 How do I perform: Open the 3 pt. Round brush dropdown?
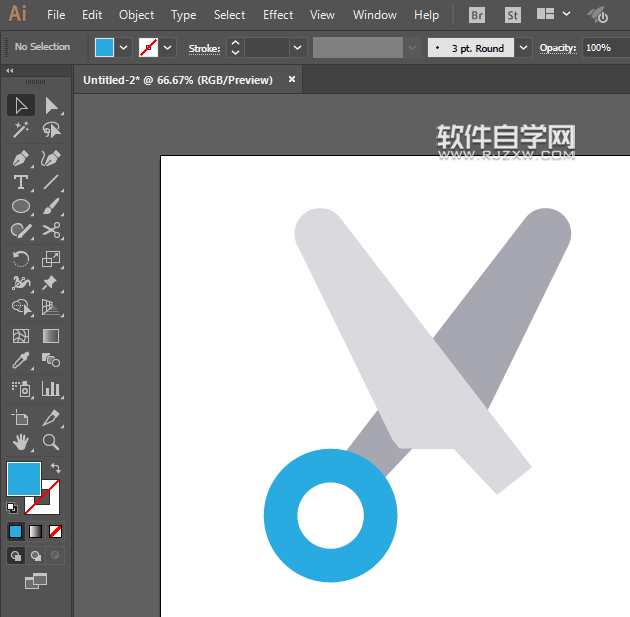tap(524, 47)
